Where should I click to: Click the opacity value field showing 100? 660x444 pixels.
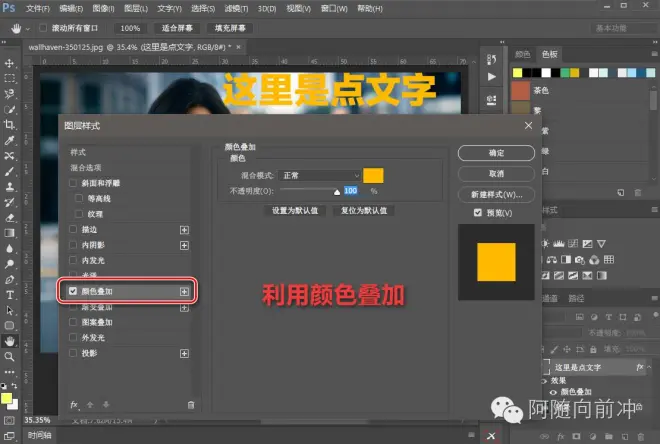point(351,191)
